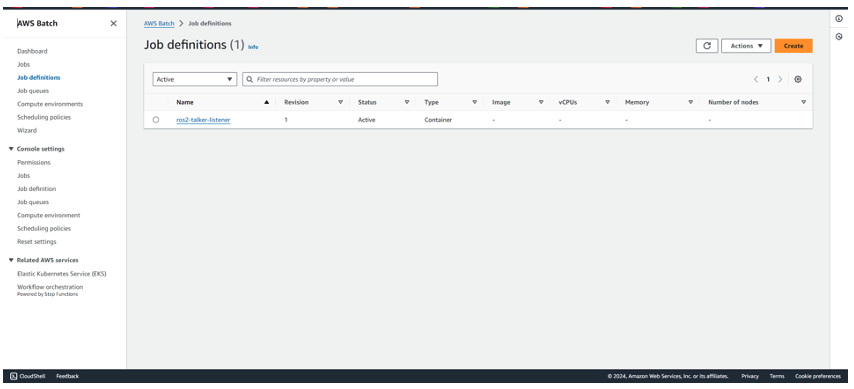Open Job queues under Console settings
This screenshot has height=389, width=854.
tap(33, 202)
